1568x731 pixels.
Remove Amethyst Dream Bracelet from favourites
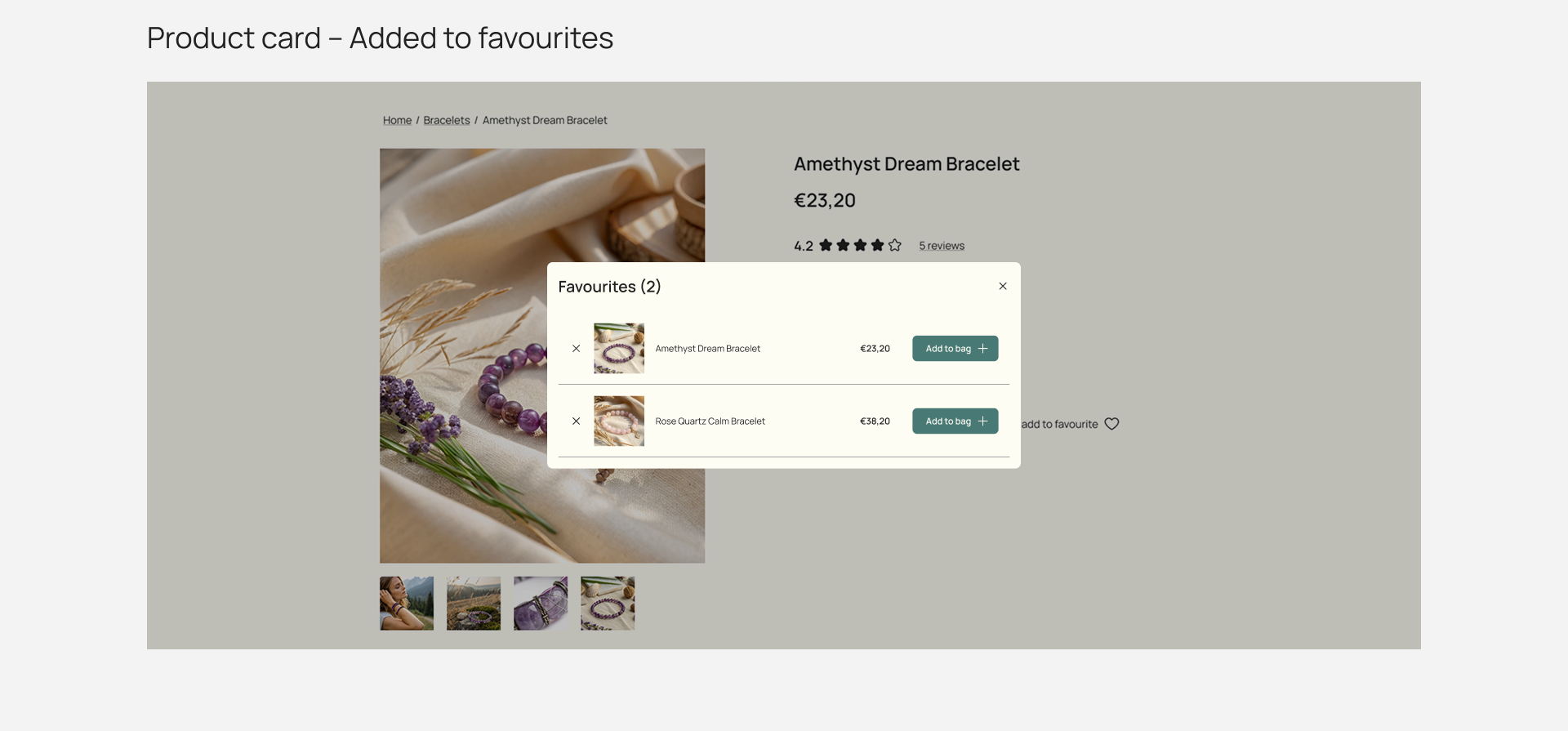pos(576,349)
